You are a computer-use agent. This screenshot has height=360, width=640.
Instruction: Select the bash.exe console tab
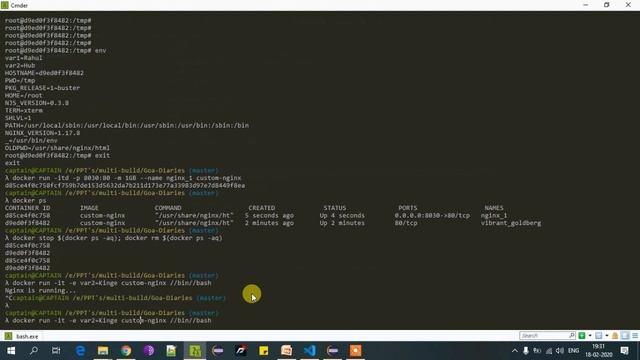click(x=22, y=336)
